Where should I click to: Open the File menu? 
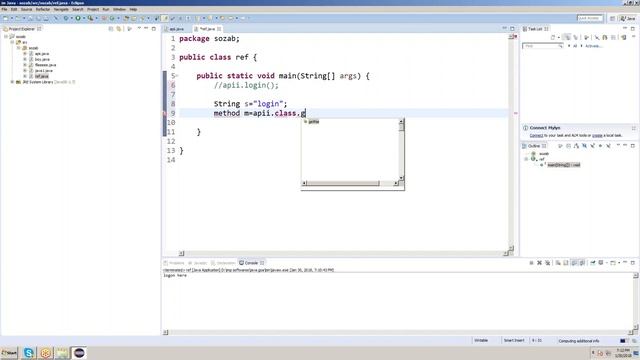tap(4, 9)
